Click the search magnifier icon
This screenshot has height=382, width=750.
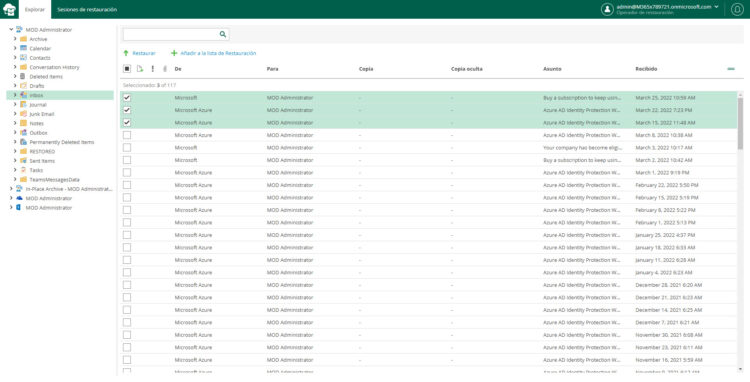point(222,34)
